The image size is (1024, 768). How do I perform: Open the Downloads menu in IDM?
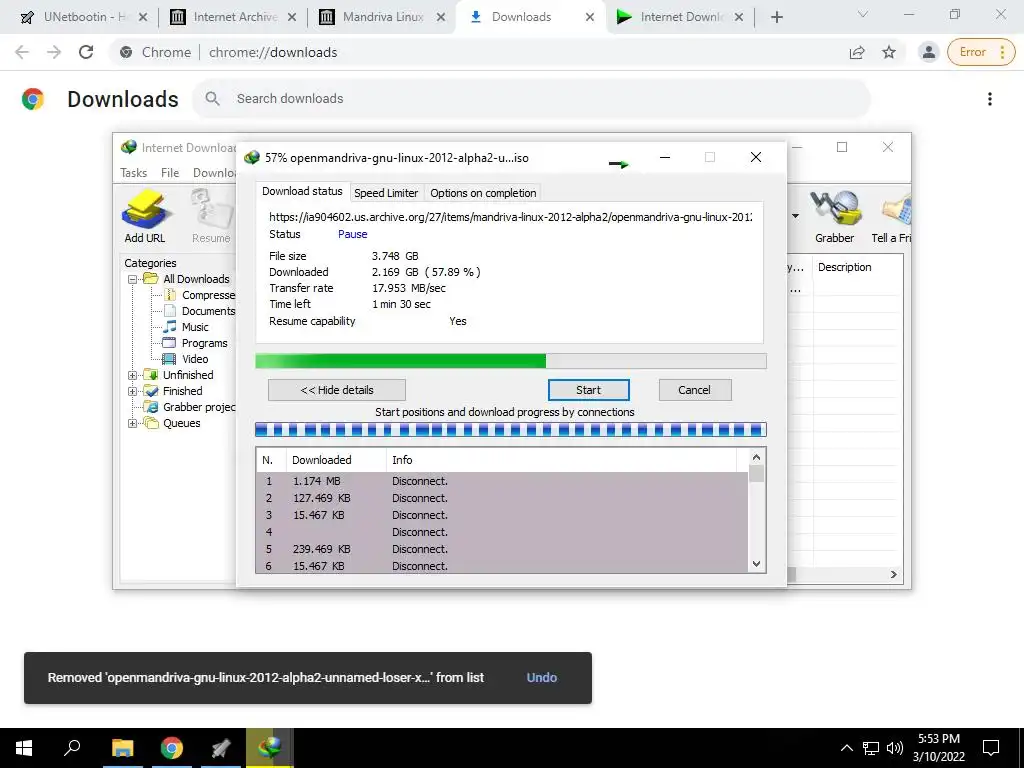click(x=214, y=172)
